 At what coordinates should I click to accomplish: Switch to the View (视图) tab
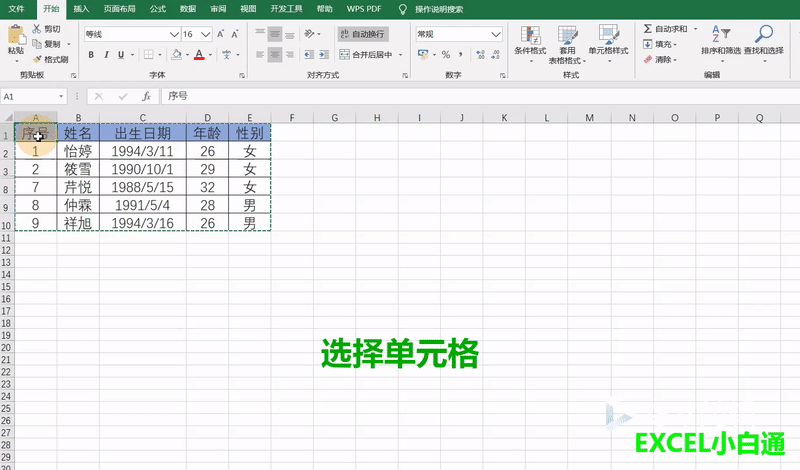click(x=248, y=9)
